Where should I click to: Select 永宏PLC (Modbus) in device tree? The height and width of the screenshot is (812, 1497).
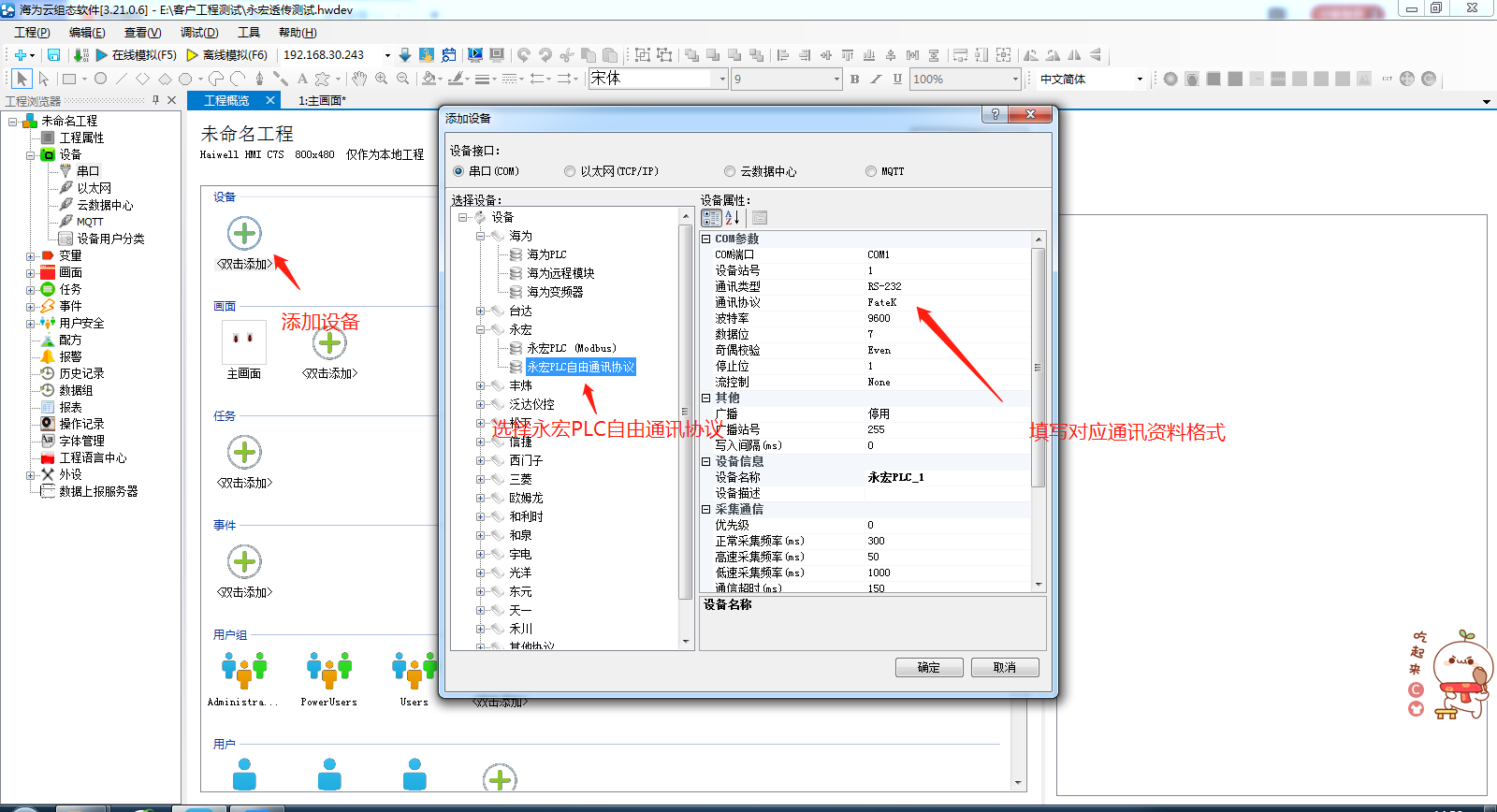[571, 348]
